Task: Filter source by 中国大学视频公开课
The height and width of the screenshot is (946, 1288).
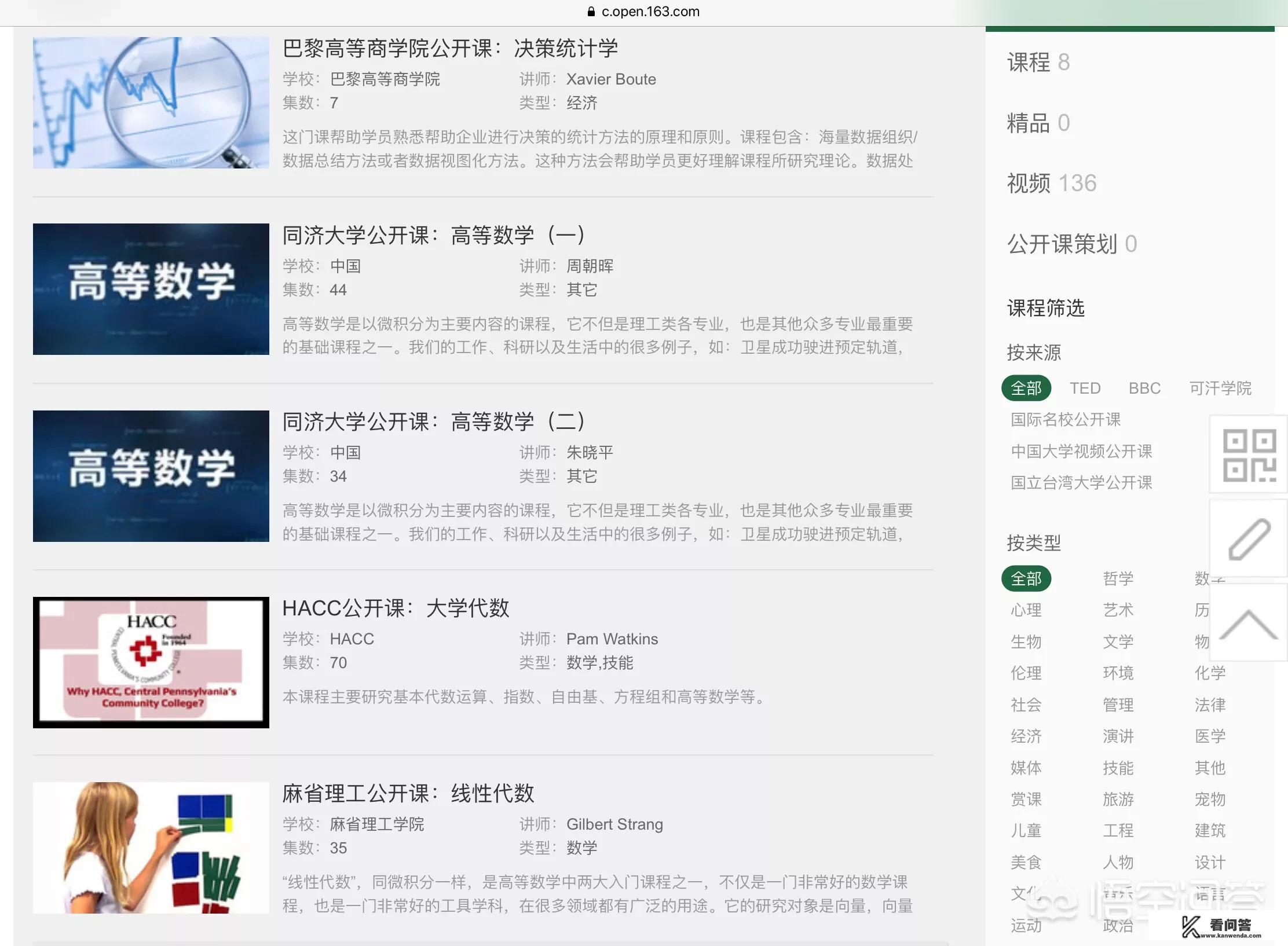Action: [x=1081, y=451]
